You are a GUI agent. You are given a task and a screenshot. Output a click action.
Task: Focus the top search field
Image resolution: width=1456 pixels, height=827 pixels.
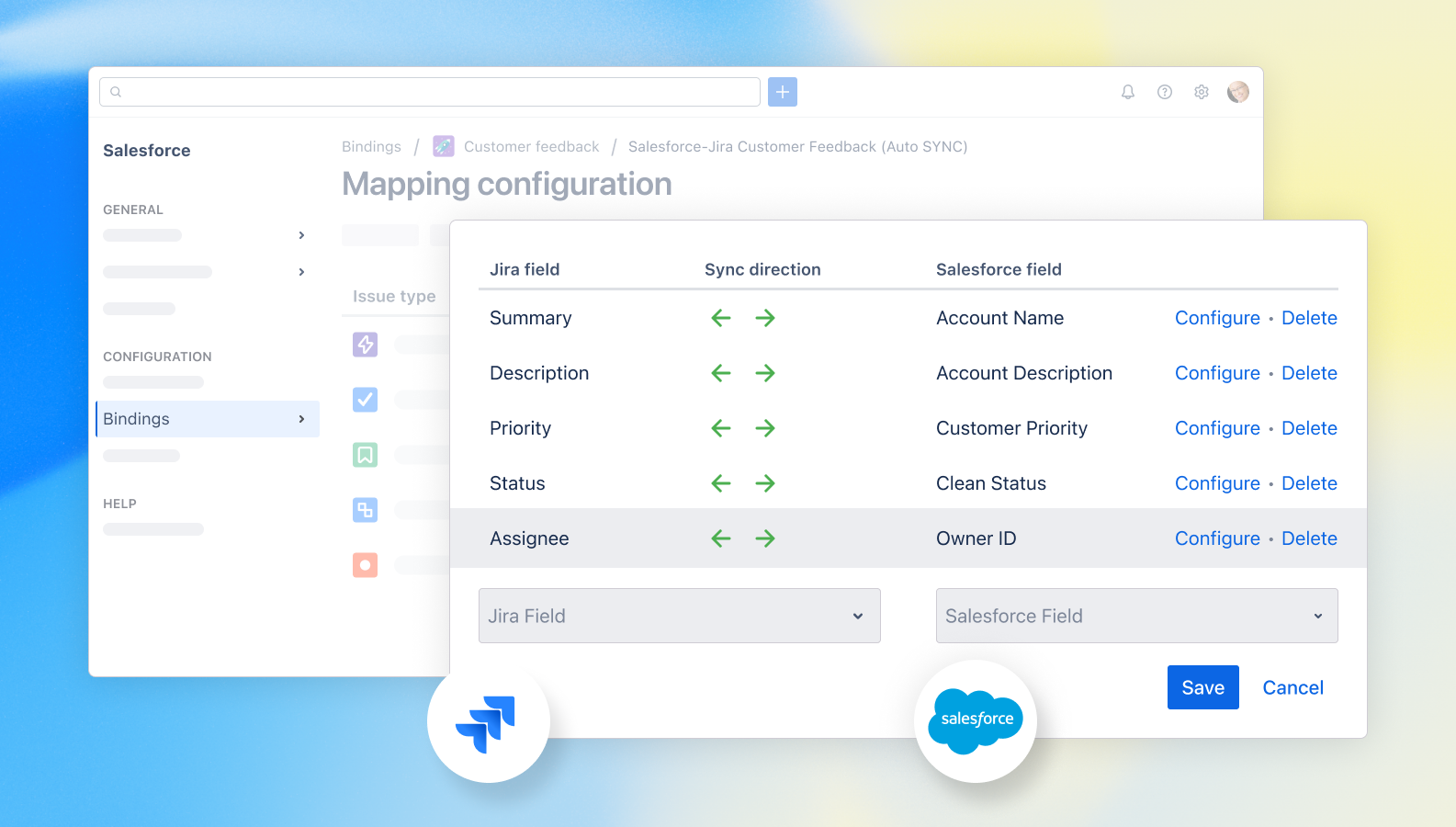(x=430, y=92)
